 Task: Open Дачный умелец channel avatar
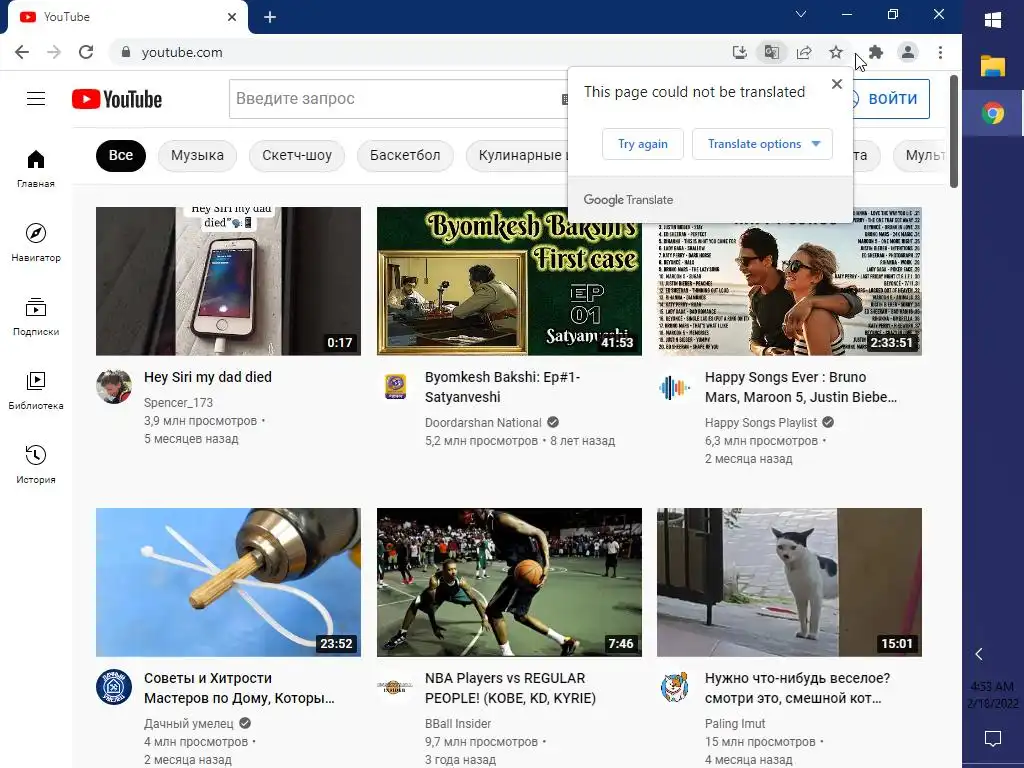[x=114, y=687]
